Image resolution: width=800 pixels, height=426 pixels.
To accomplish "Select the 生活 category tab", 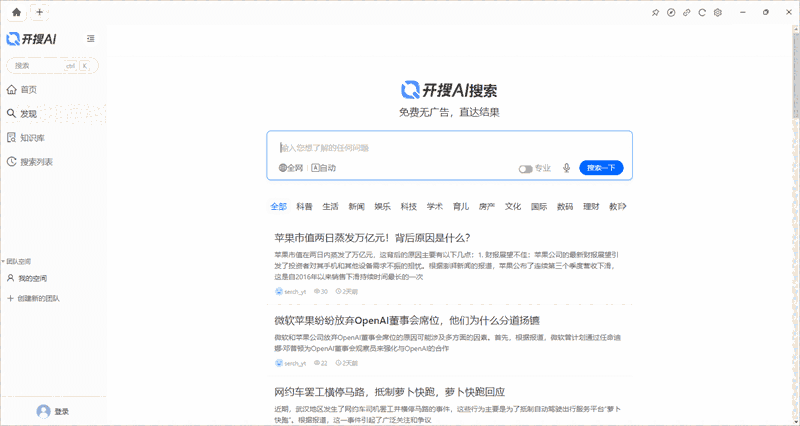I will coord(331,207).
